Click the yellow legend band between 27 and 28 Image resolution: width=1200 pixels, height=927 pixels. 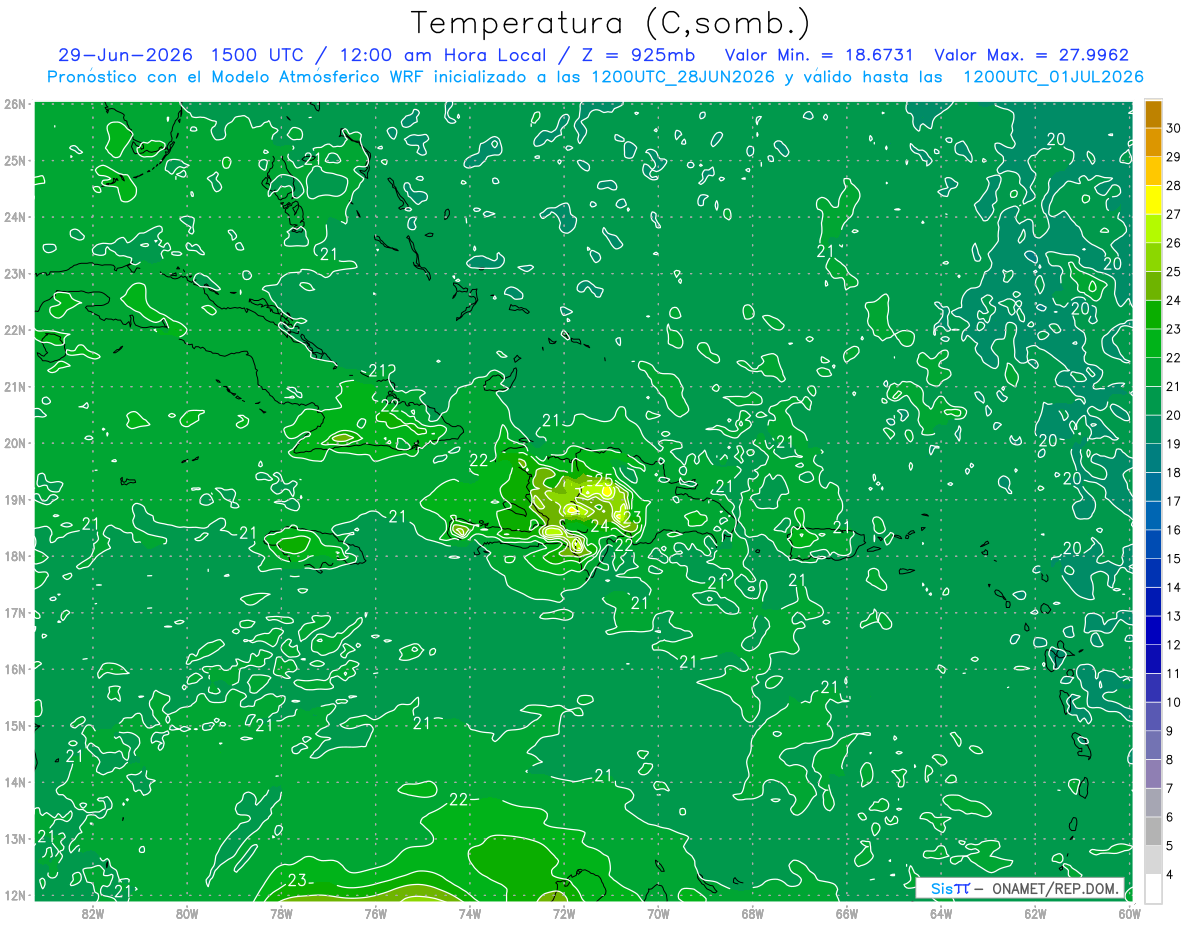point(1153,200)
